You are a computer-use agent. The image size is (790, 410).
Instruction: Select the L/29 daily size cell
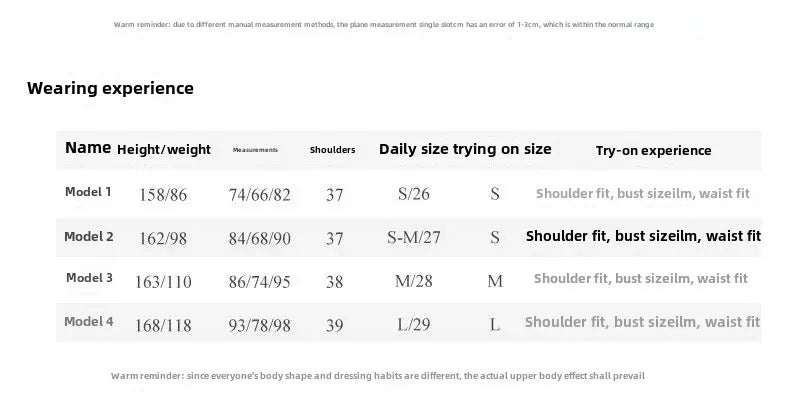(413, 324)
